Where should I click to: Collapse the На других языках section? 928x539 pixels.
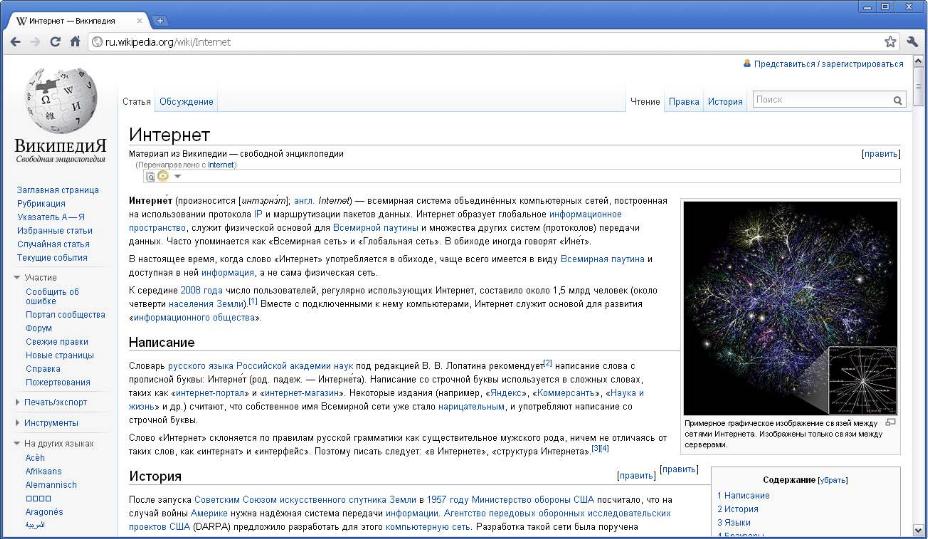[17, 443]
